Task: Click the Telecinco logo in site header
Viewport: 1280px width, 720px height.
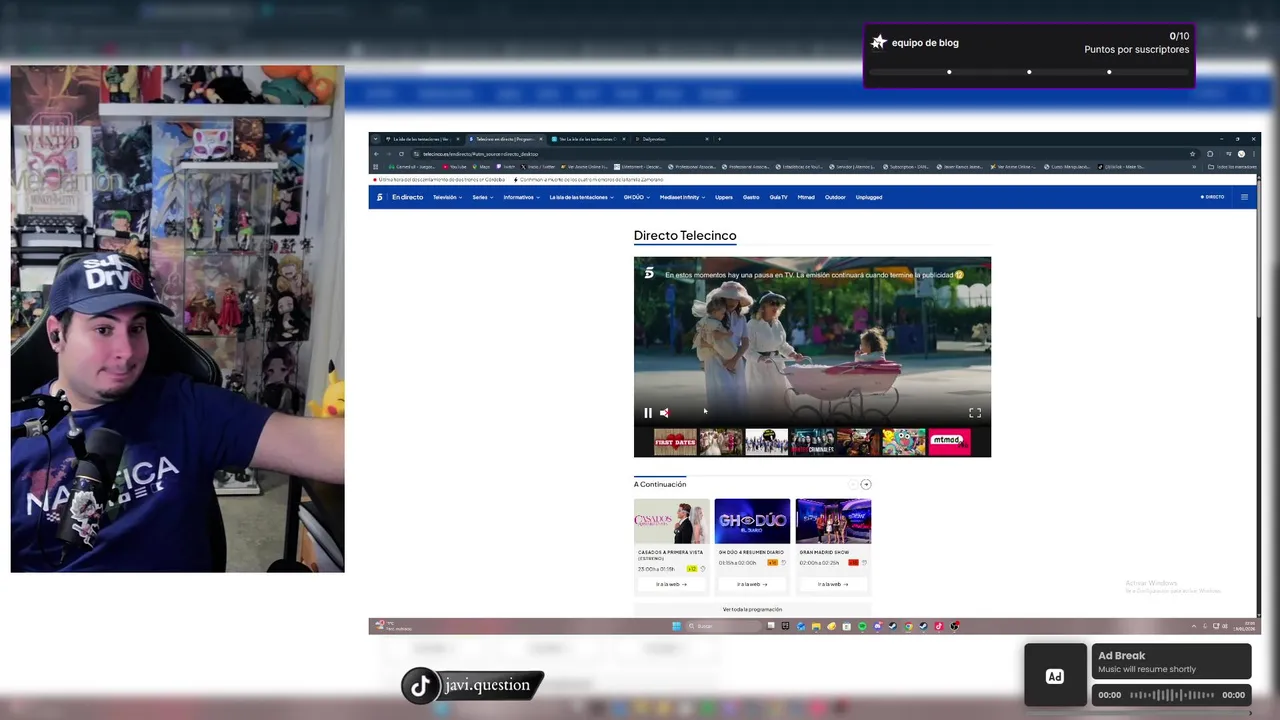Action: coord(380,197)
